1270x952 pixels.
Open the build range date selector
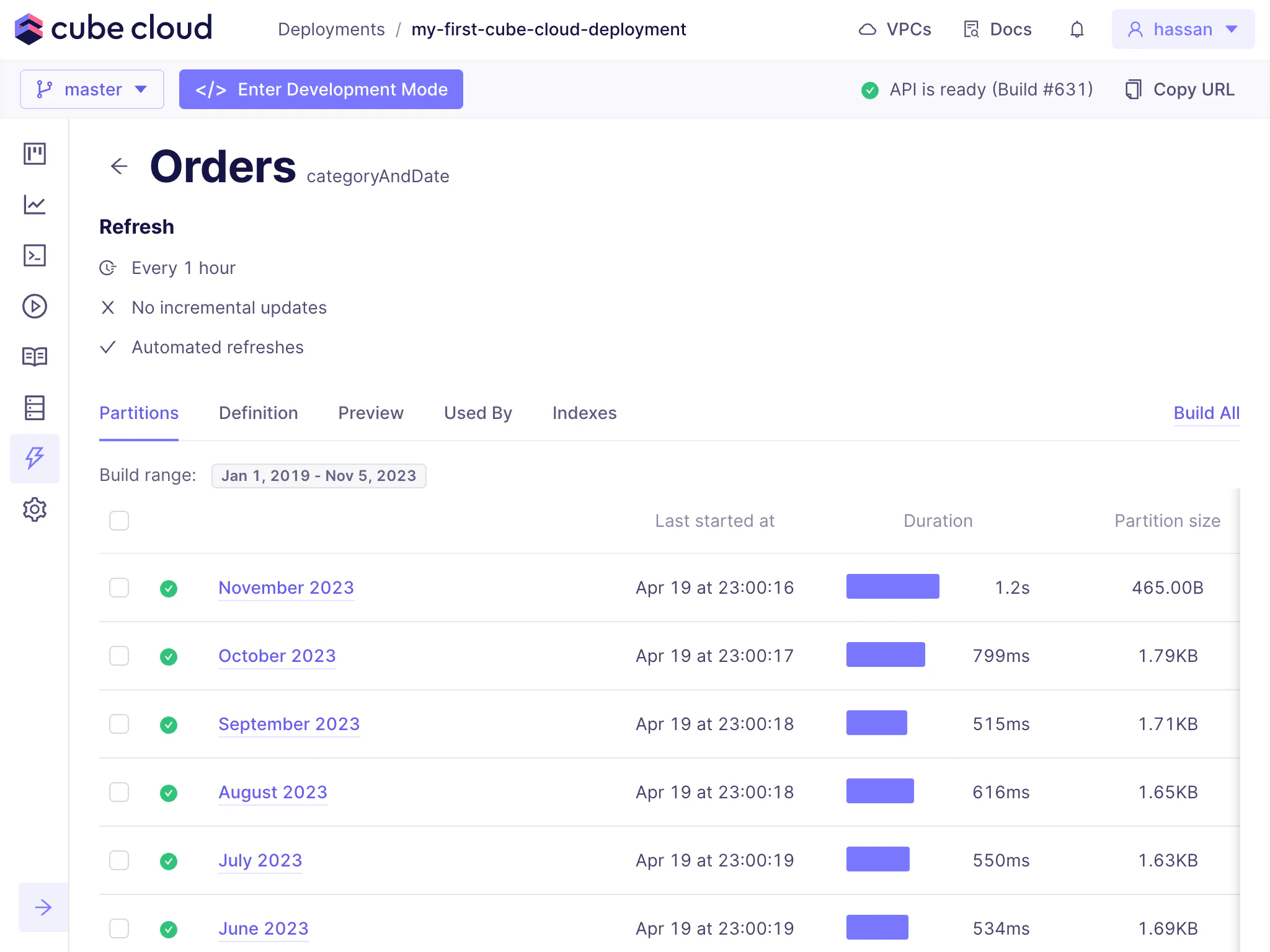coord(319,476)
